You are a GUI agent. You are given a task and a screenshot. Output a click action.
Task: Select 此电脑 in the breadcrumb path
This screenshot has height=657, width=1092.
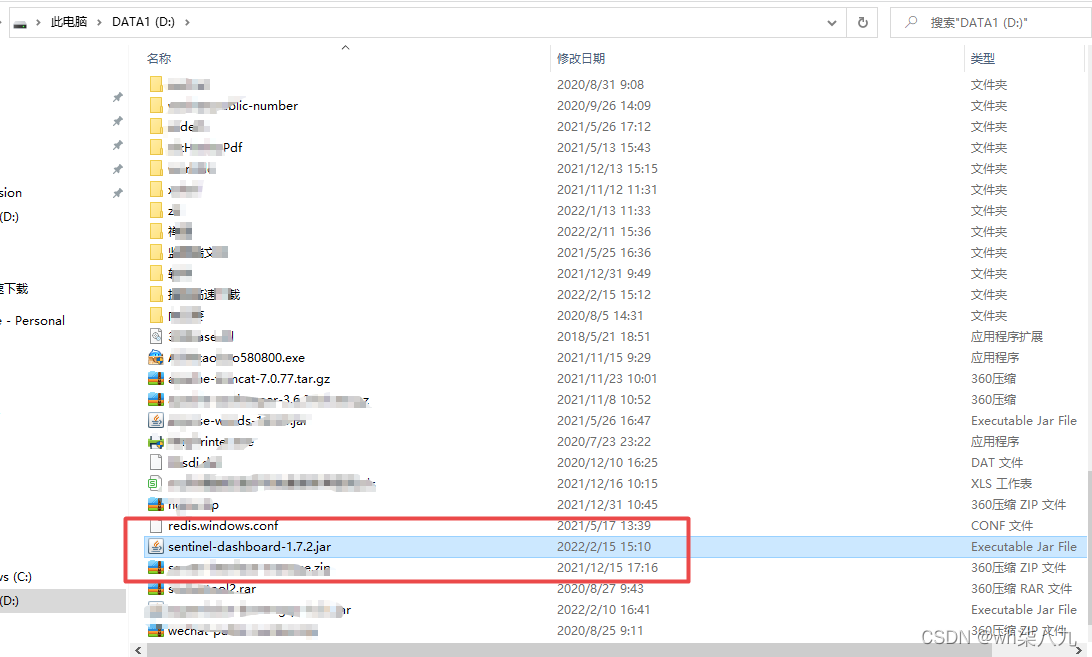(x=68, y=22)
